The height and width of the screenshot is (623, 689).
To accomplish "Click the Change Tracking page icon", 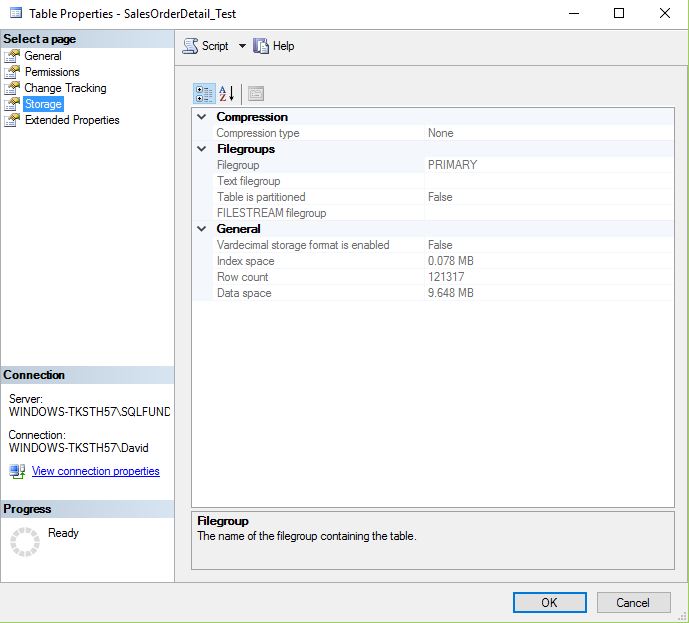I will tap(12, 88).
